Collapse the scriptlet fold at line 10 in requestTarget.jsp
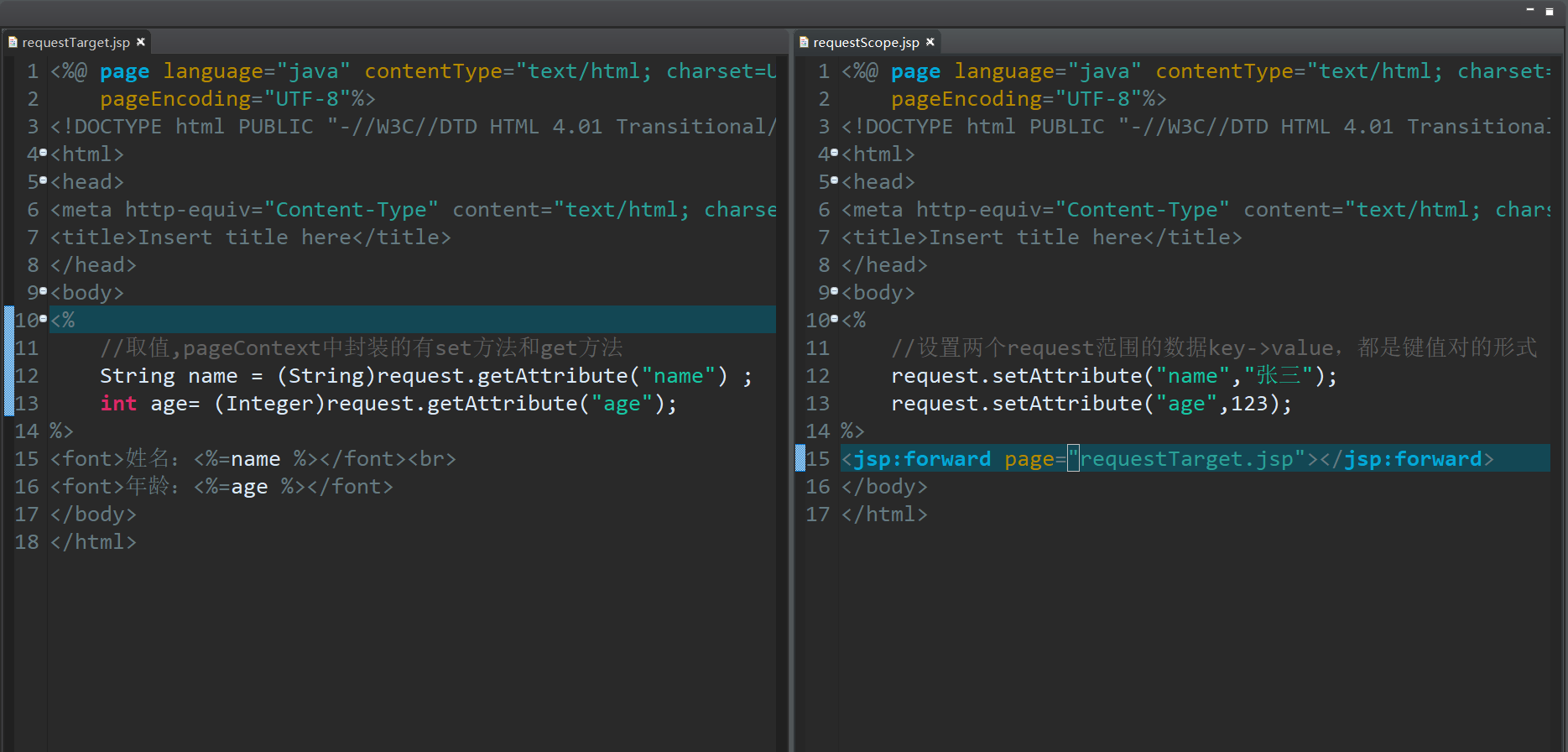Viewport: 1568px width, 752px height. click(43, 319)
